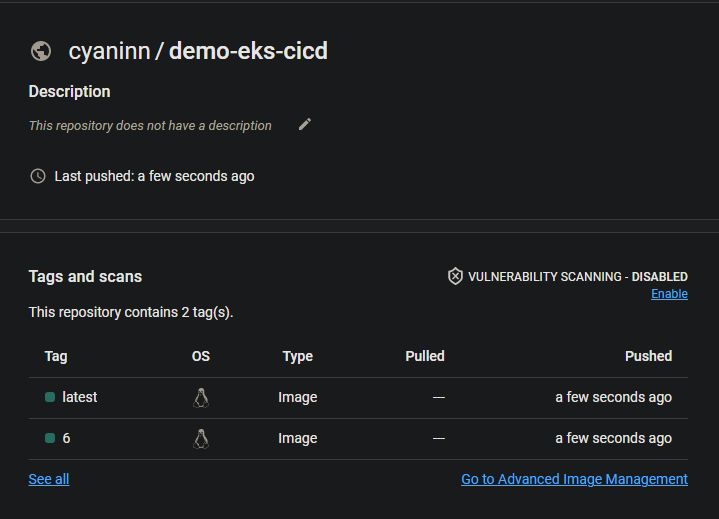Go to Advanced Image Management
Screen dimensions: 719x519
tap(574, 479)
